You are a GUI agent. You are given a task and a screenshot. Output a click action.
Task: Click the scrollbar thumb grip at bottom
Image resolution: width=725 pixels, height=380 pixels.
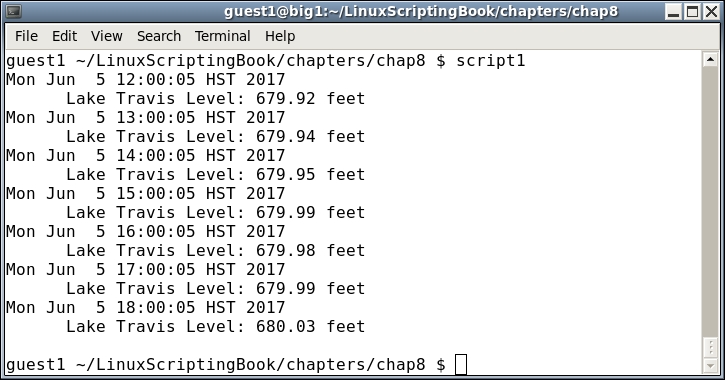point(710,348)
